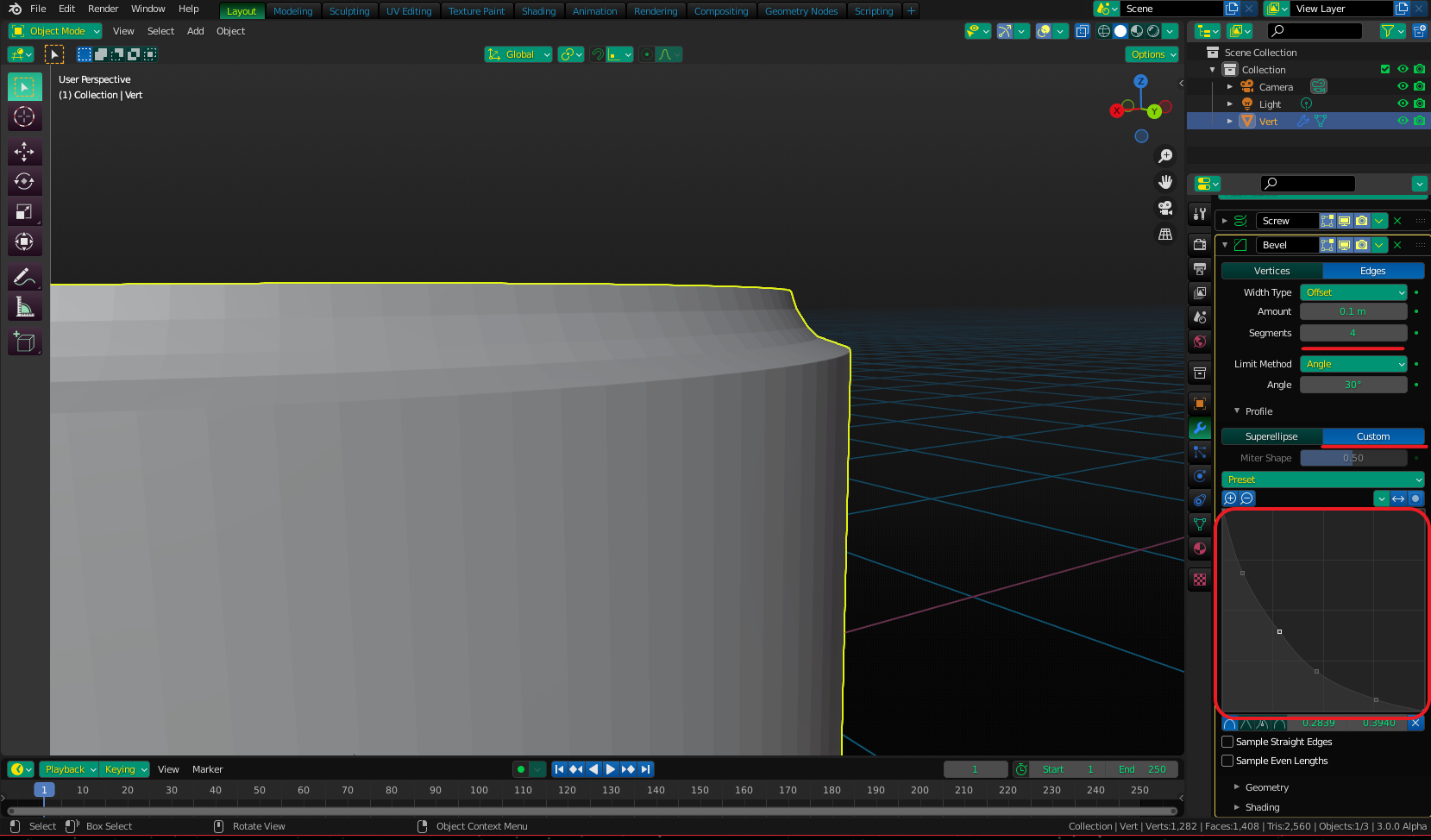
Task: Switch to the Geometry Nodes workspace tab
Action: click(801, 11)
